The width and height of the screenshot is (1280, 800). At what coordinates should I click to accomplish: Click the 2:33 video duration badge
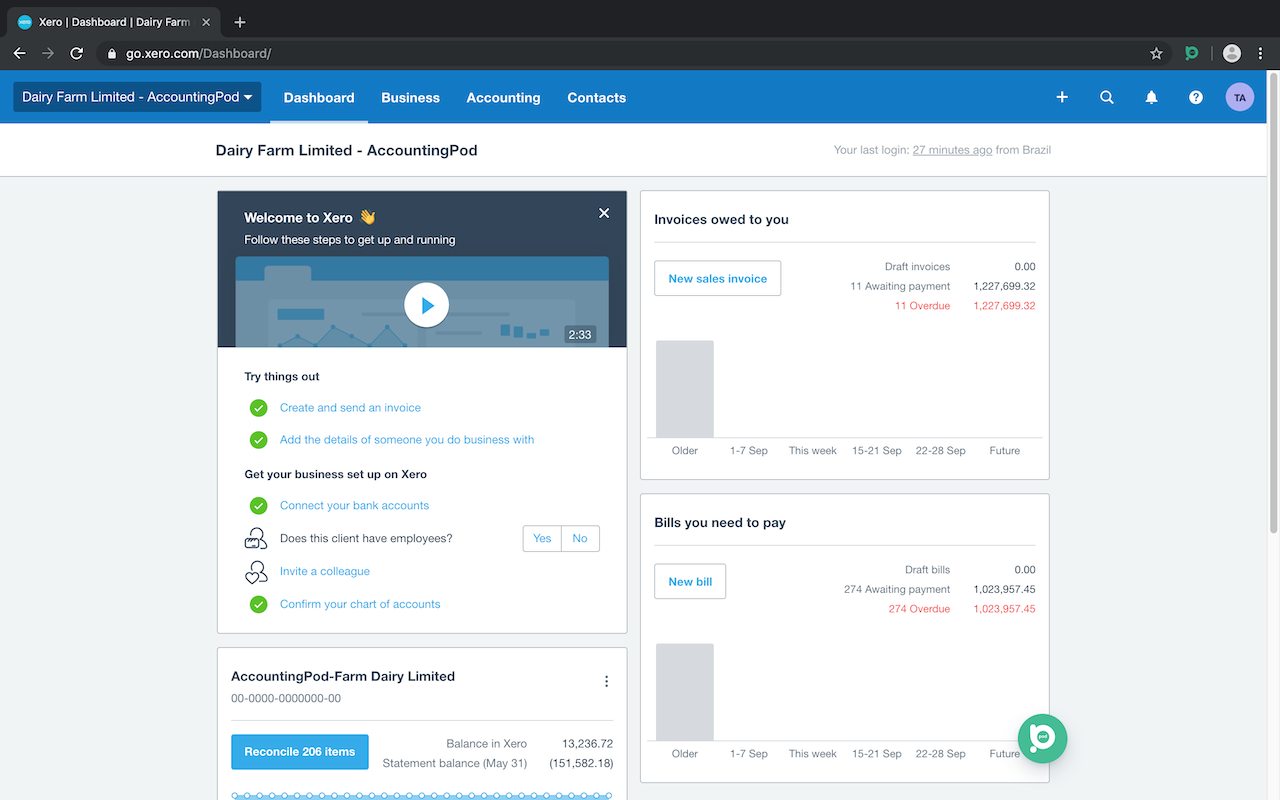(580, 335)
